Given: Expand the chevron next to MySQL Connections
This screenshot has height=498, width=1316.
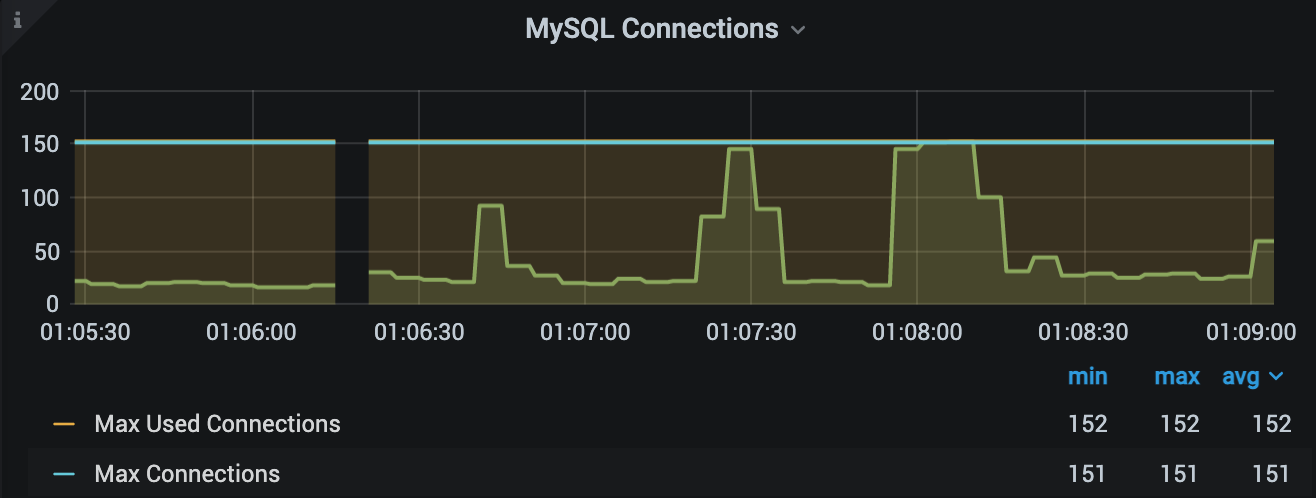Looking at the screenshot, I should tap(797, 31).
